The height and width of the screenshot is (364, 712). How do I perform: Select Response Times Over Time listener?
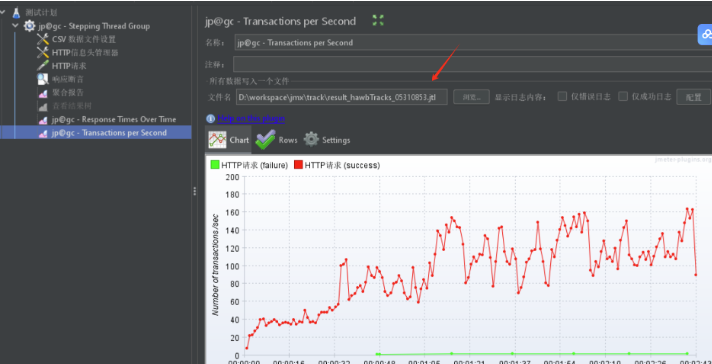(x=107, y=119)
